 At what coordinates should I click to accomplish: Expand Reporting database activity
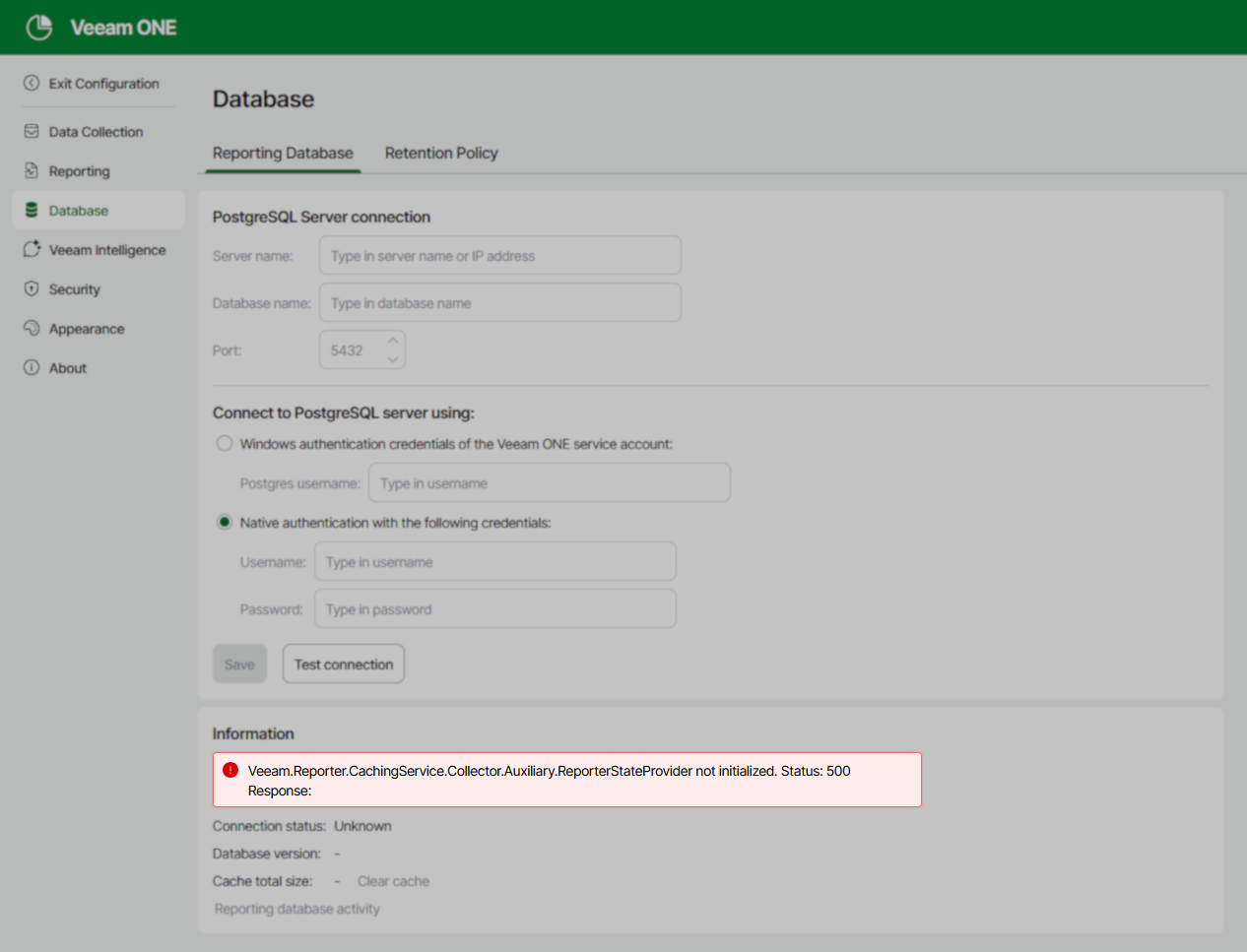tap(296, 908)
